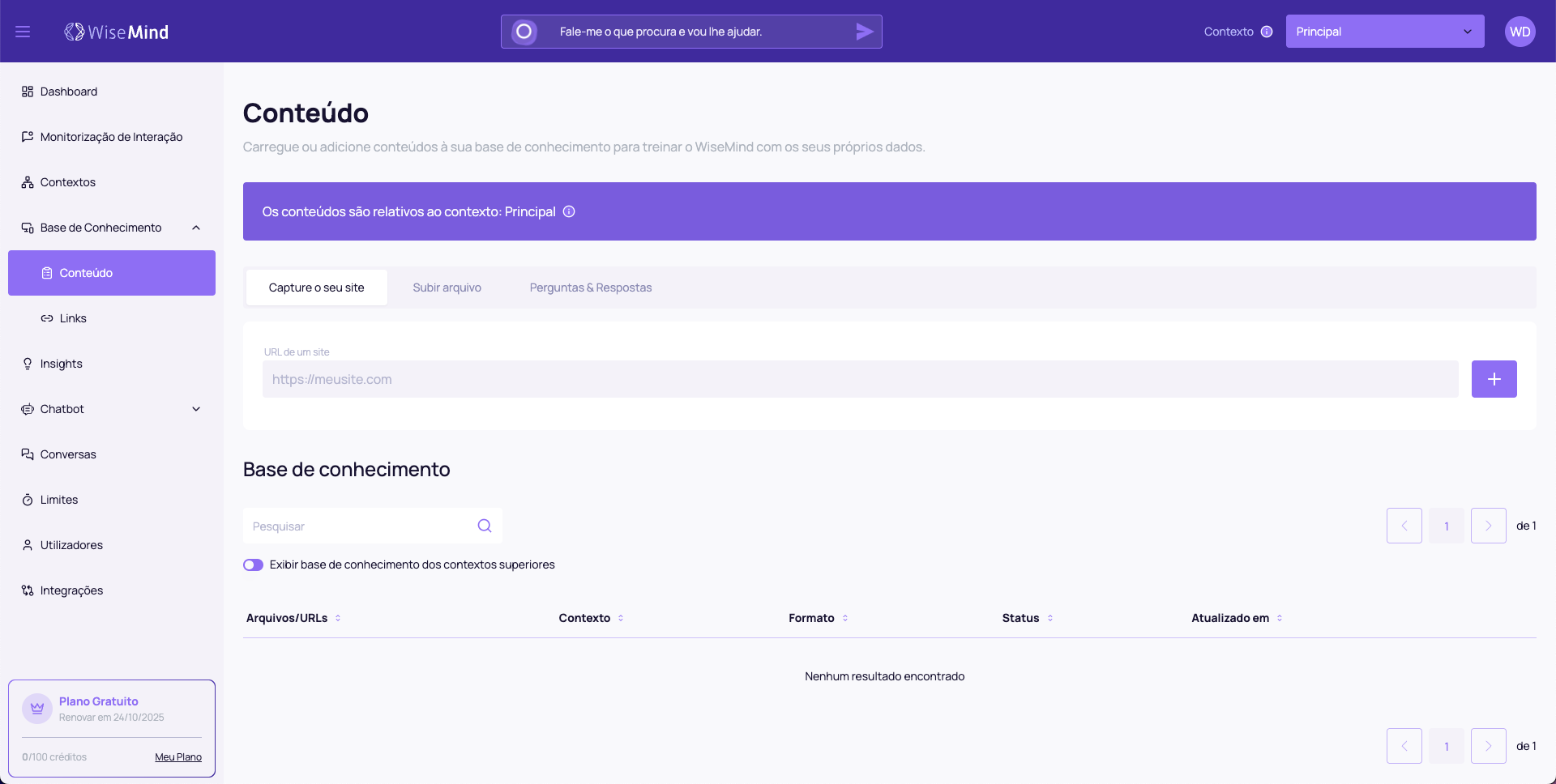Click the URL de um site field
The height and width of the screenshot is (784, 1556).
click(x=860, y=379)
